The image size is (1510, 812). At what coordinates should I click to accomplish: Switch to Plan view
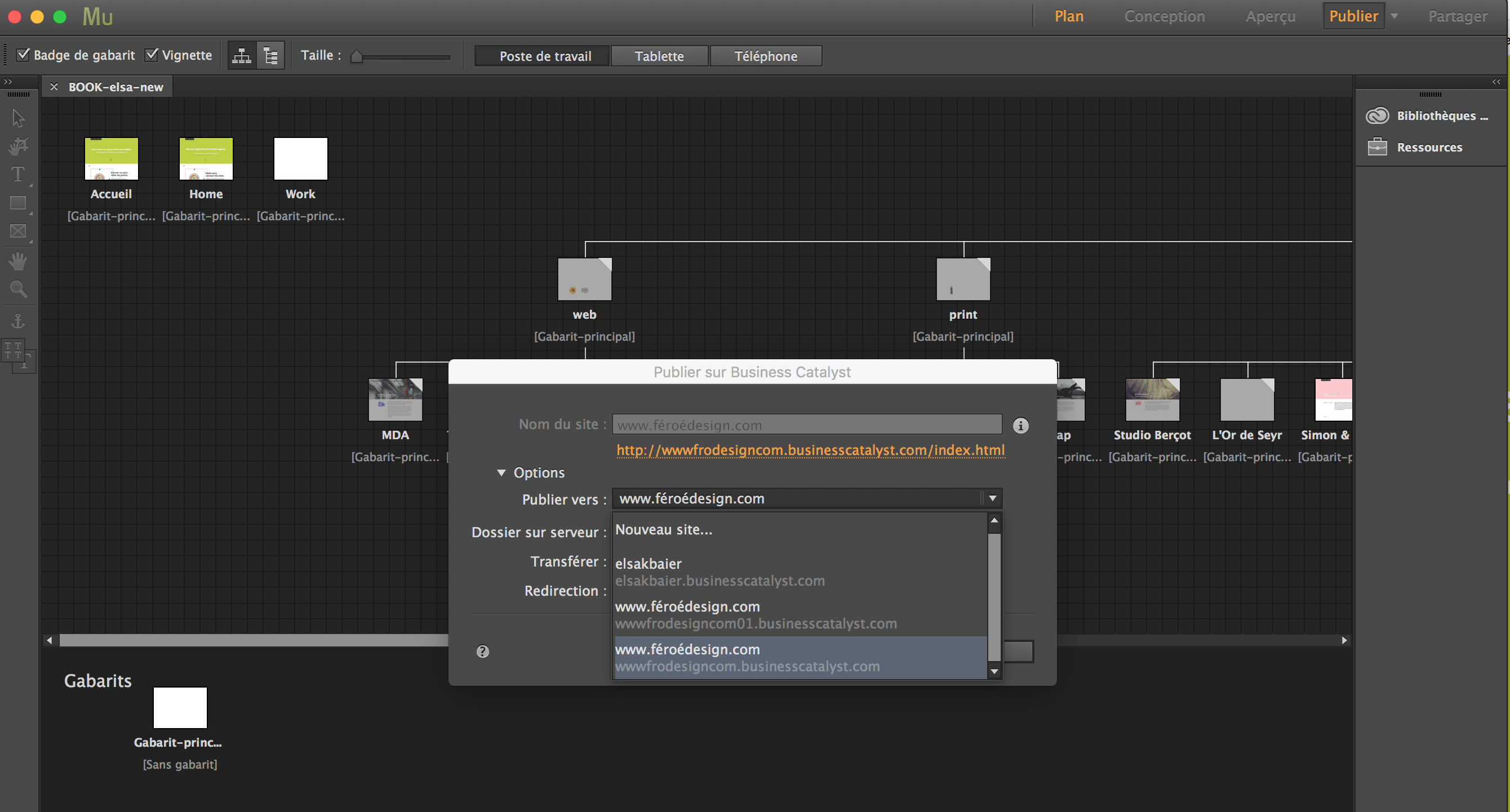click(x=1069, y=16)
